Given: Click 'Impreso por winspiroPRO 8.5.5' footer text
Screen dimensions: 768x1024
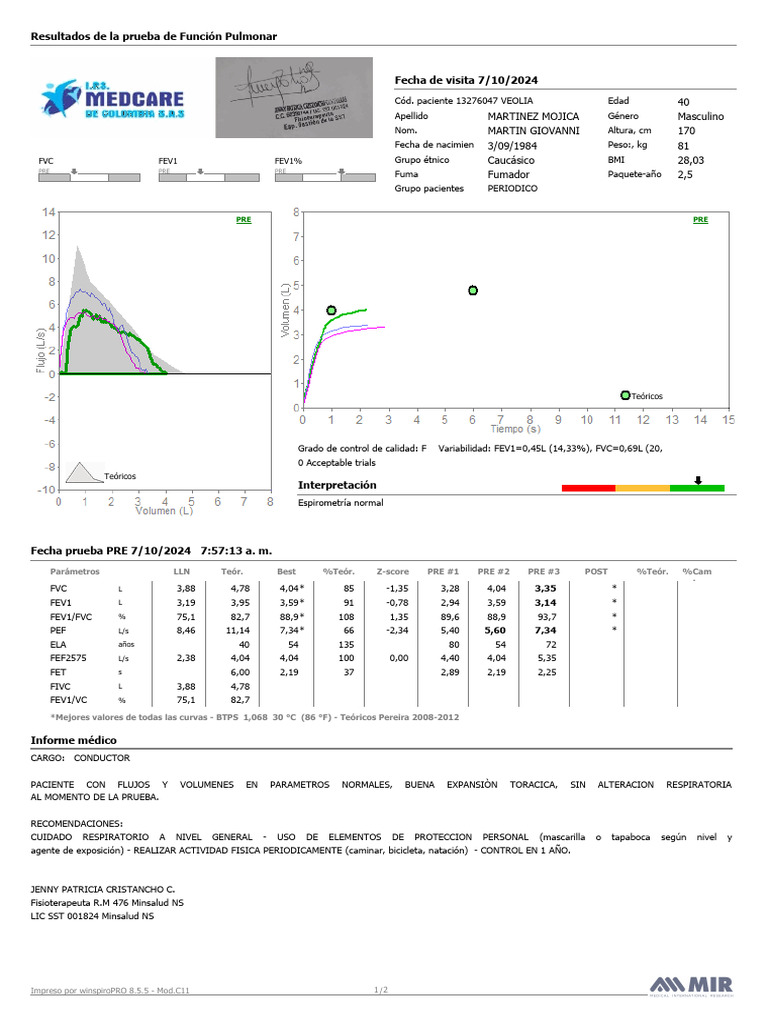Looking at the screenshot, I should tap(91, 991).
